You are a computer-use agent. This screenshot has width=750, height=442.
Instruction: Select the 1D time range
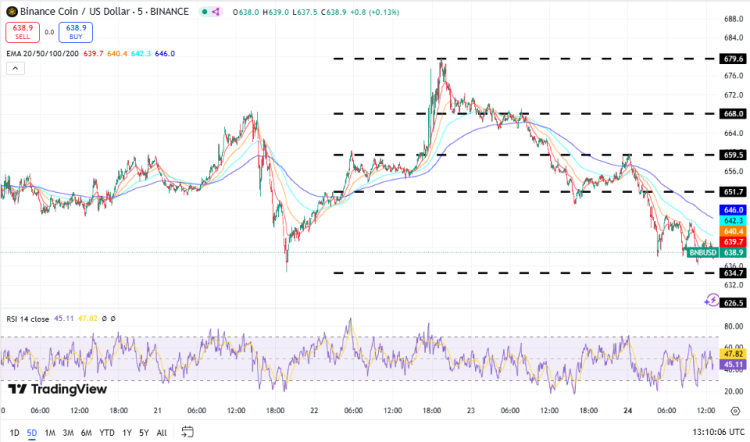click(14, 432)
